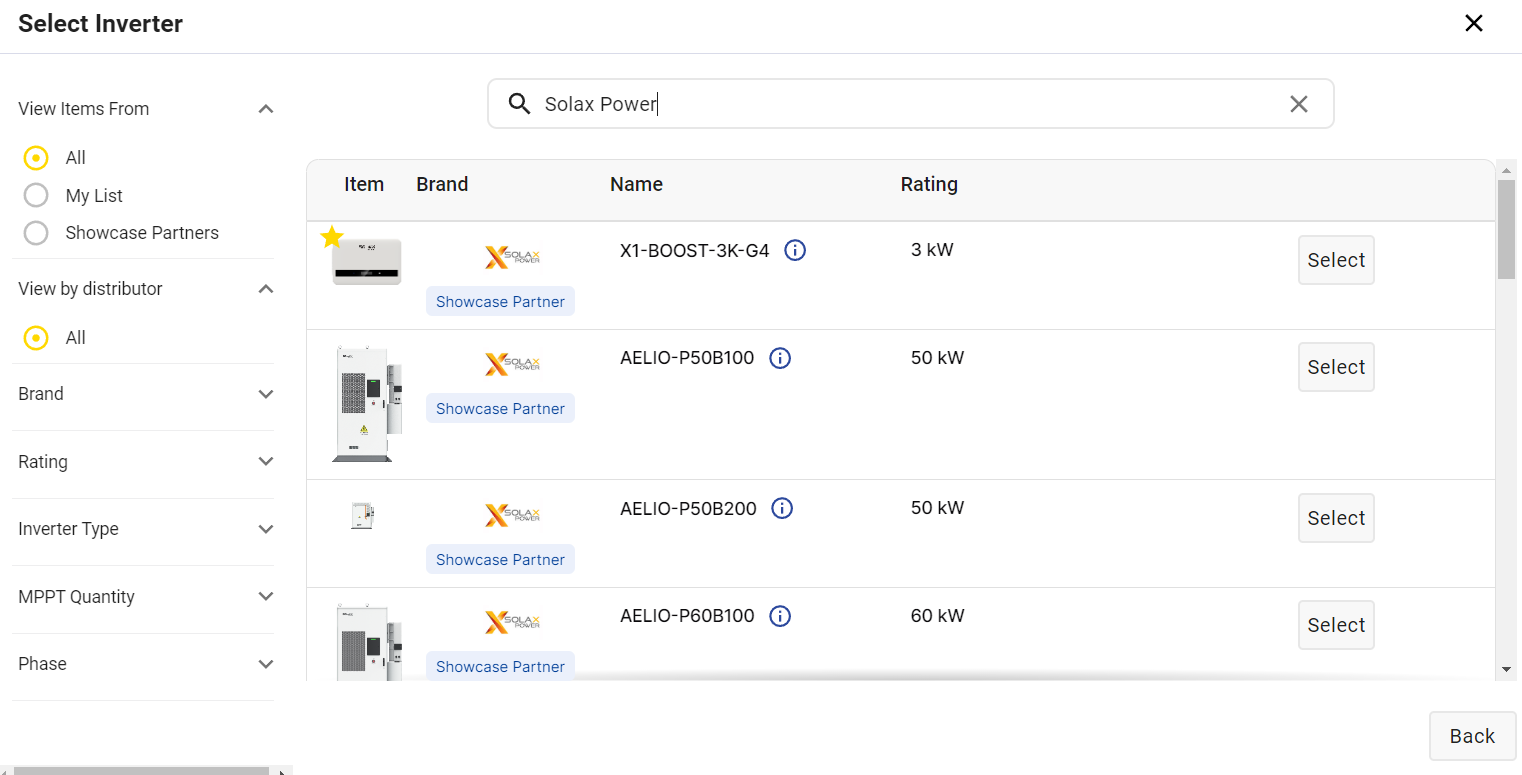Click the scroll-down arrow of results list
1522x775 pixels.
pos(1506,669)
